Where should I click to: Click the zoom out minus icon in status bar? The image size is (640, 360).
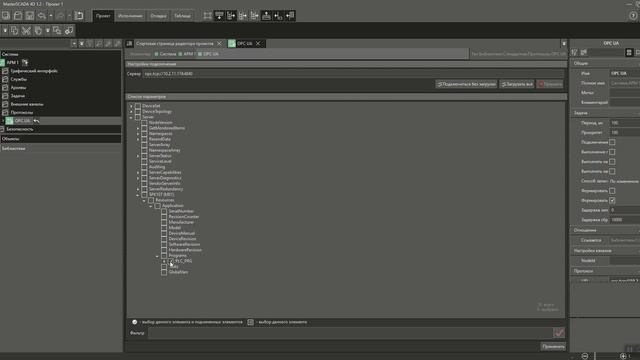[585, 356]
